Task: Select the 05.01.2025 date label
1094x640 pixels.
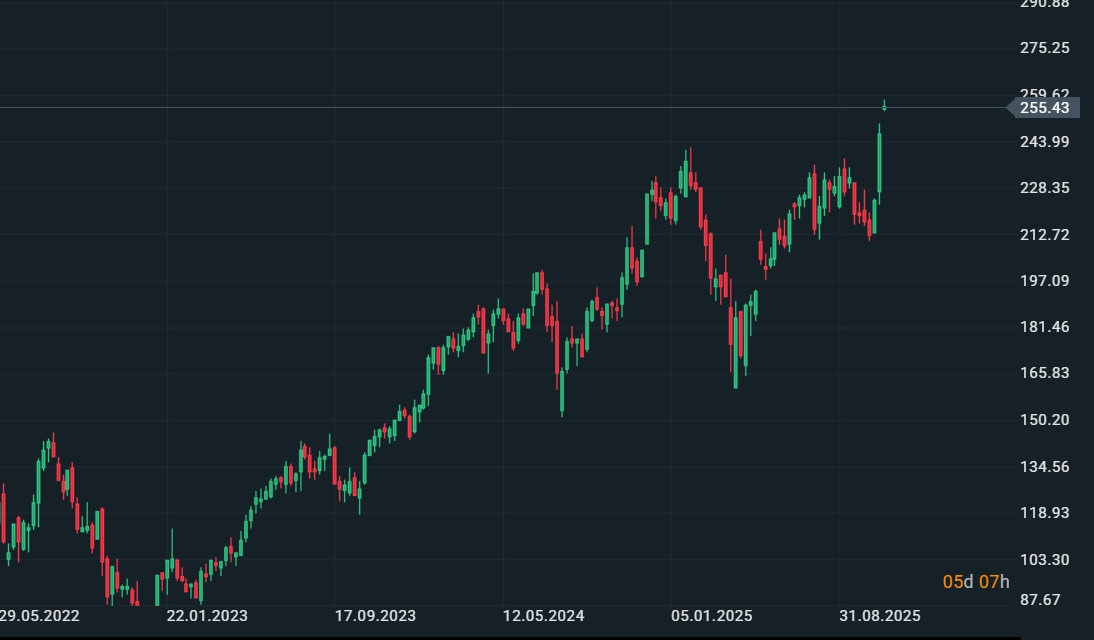Action: [x=711, y=615]
